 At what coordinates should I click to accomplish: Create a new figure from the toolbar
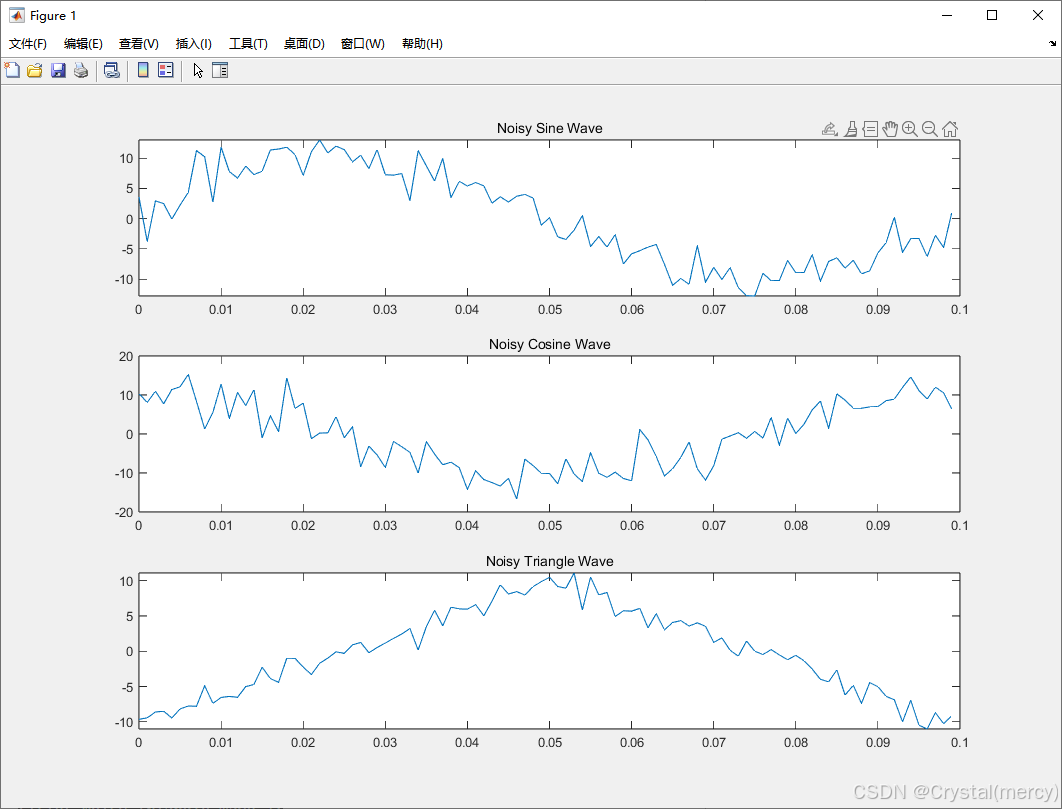pos(12,70)
